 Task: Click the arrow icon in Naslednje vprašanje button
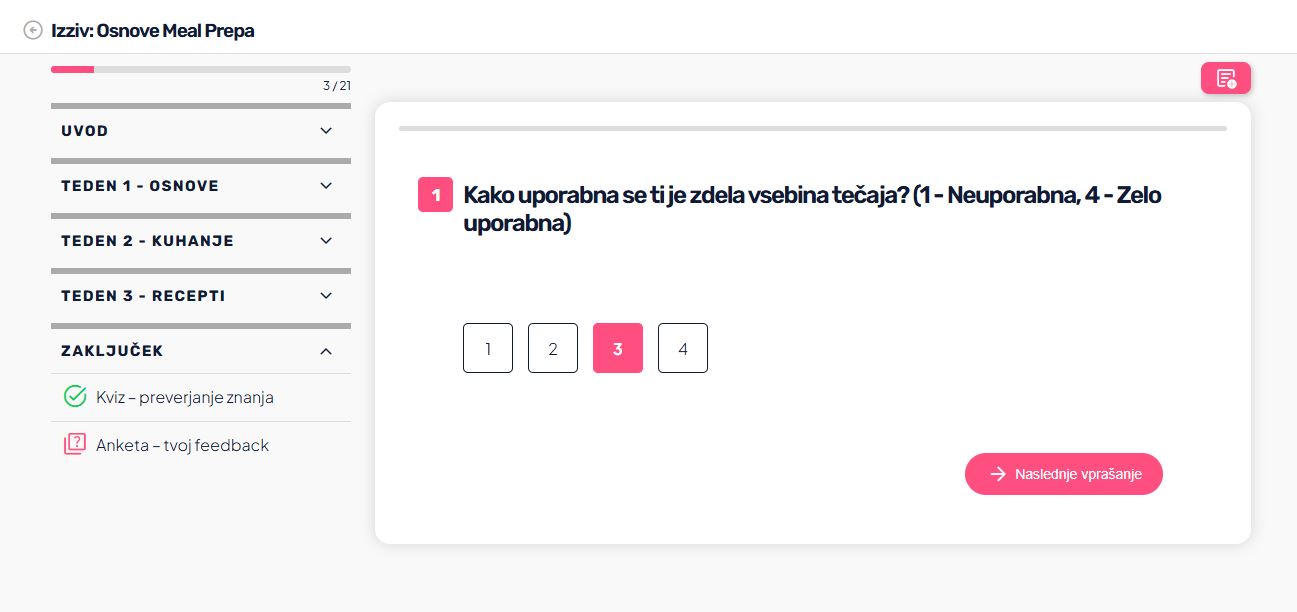click(x=998, y=474)
